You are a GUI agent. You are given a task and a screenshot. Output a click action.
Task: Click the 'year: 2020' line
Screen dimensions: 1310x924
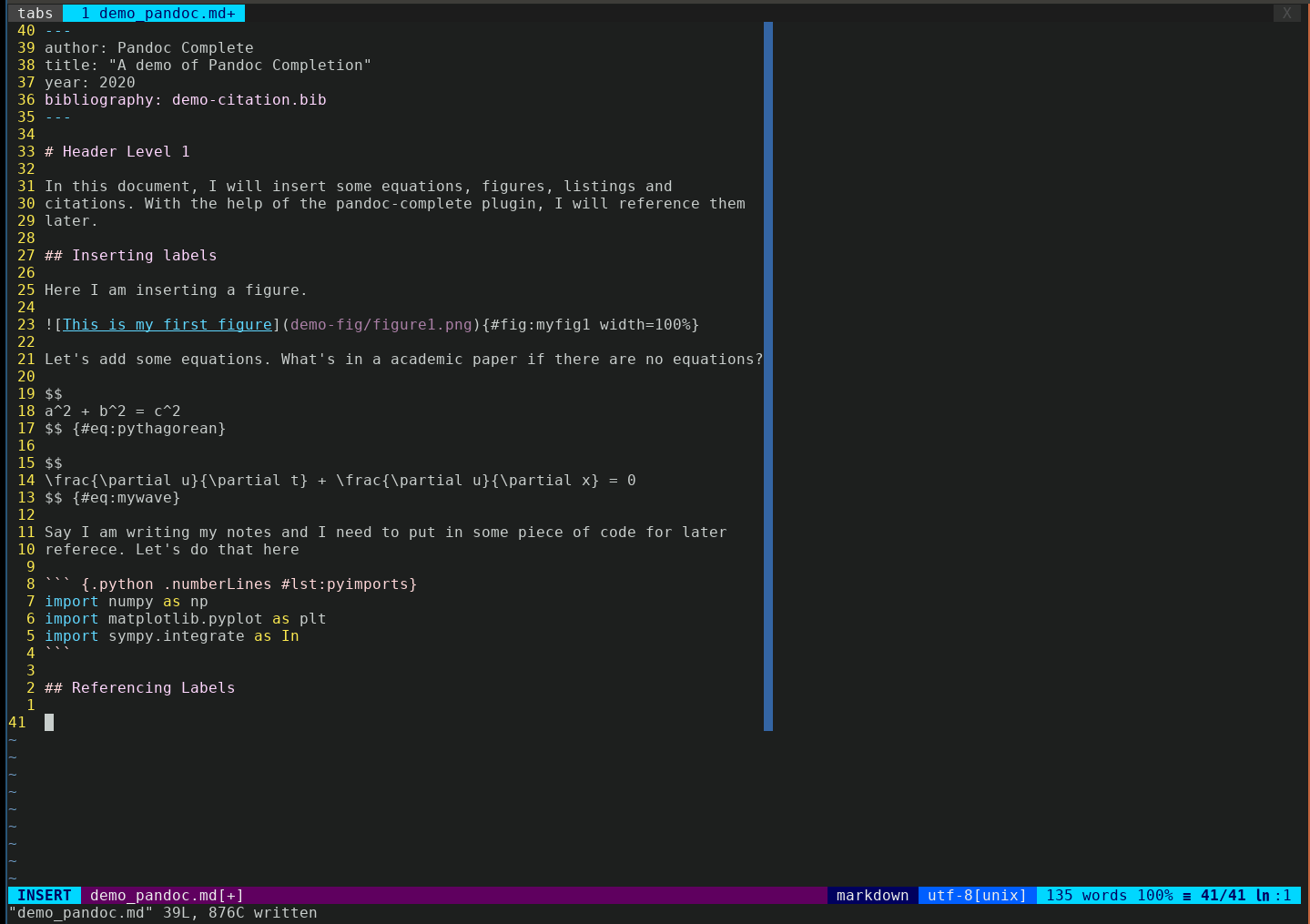[90, 82]
